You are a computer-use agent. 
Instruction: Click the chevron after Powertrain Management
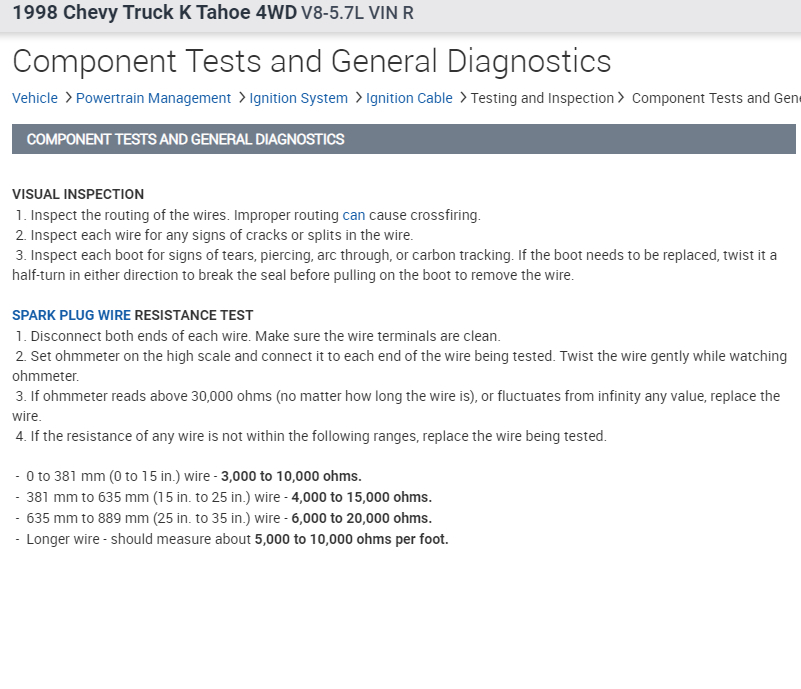click(241, 98)
